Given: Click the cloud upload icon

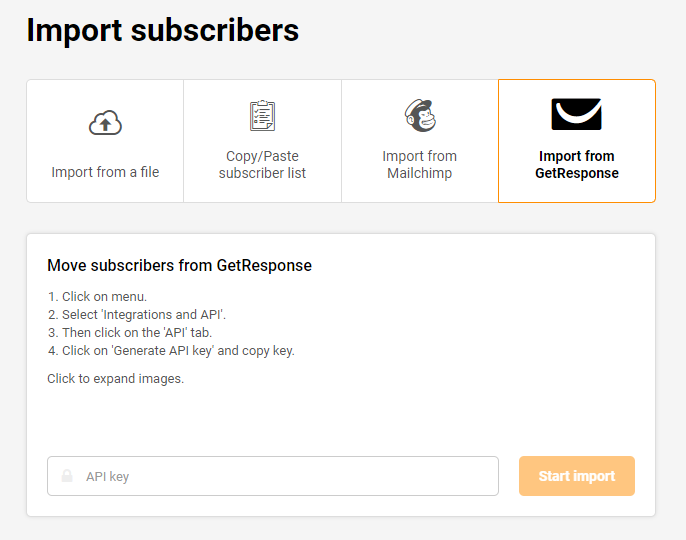Looking at the screenshot, I should pyautogui.click(x=105, y=123).
